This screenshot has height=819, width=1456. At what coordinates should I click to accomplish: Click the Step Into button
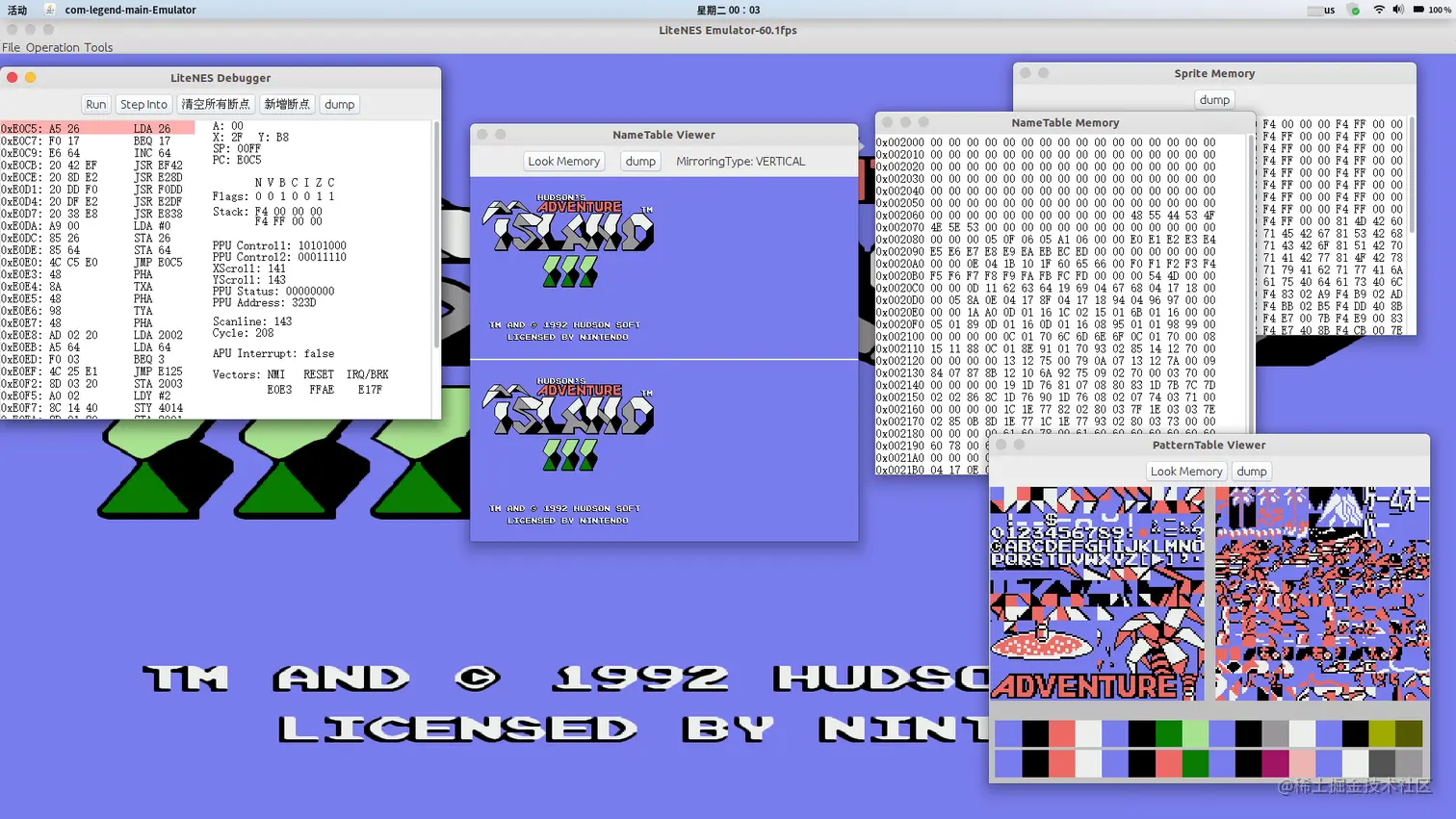tap(143, 104)
